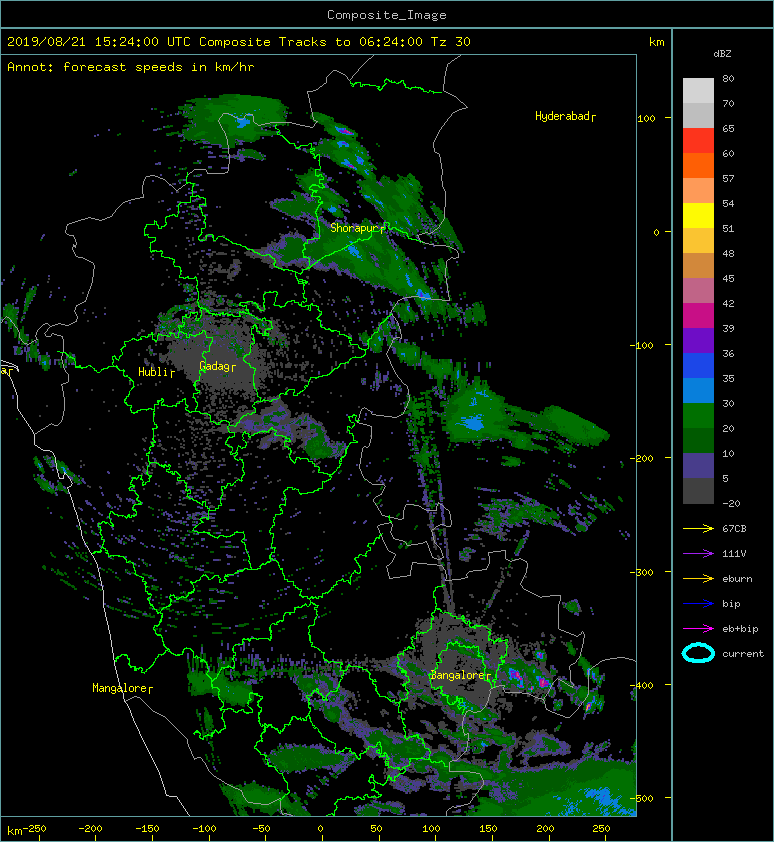The width and height of the screenshot is (774, 842).
Task: Pick the dark gray -20 dBZ swatch
Action: tap(698, 491)
